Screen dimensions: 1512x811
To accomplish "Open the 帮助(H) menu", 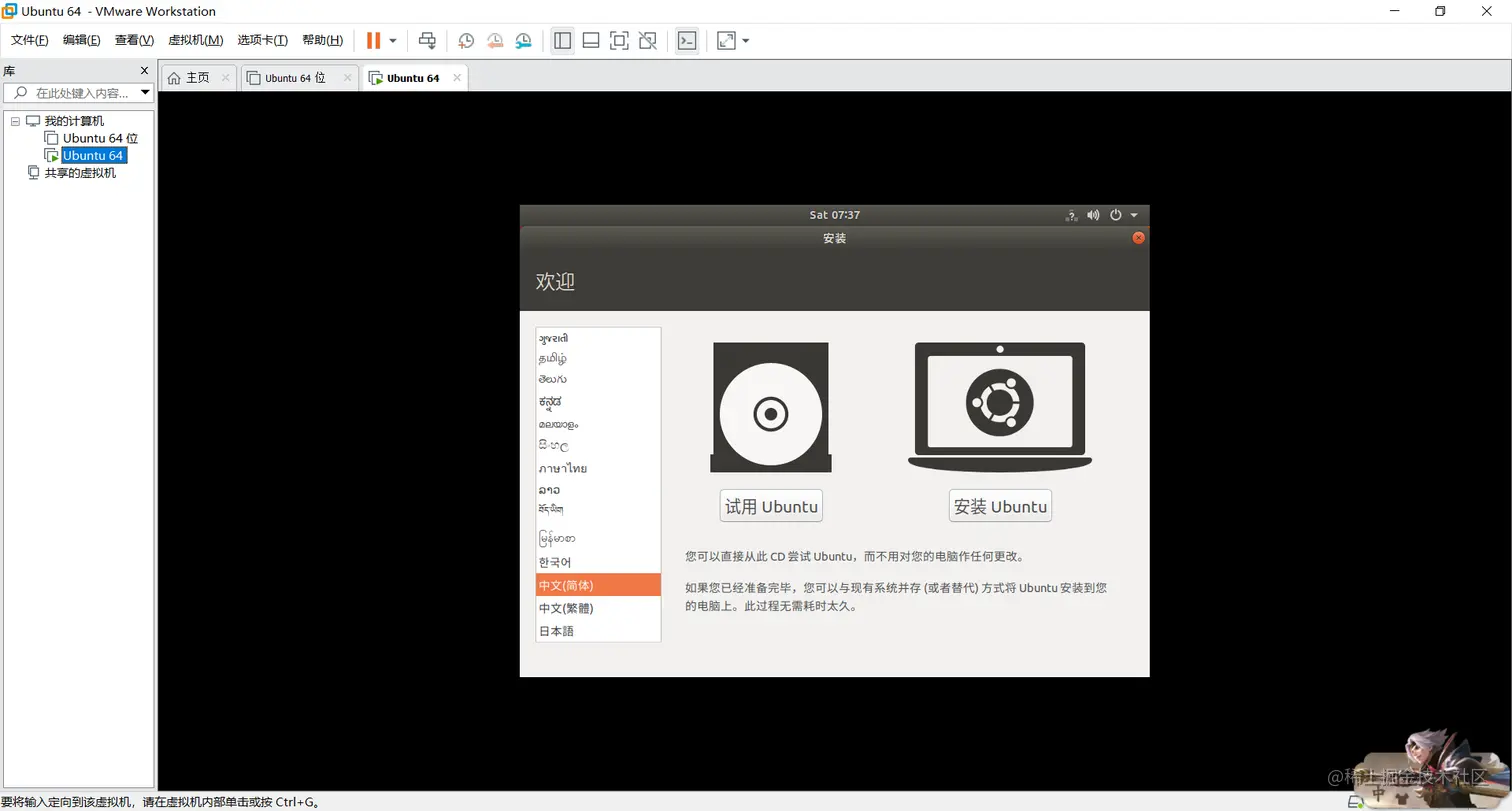I will [x=322, y=40].
